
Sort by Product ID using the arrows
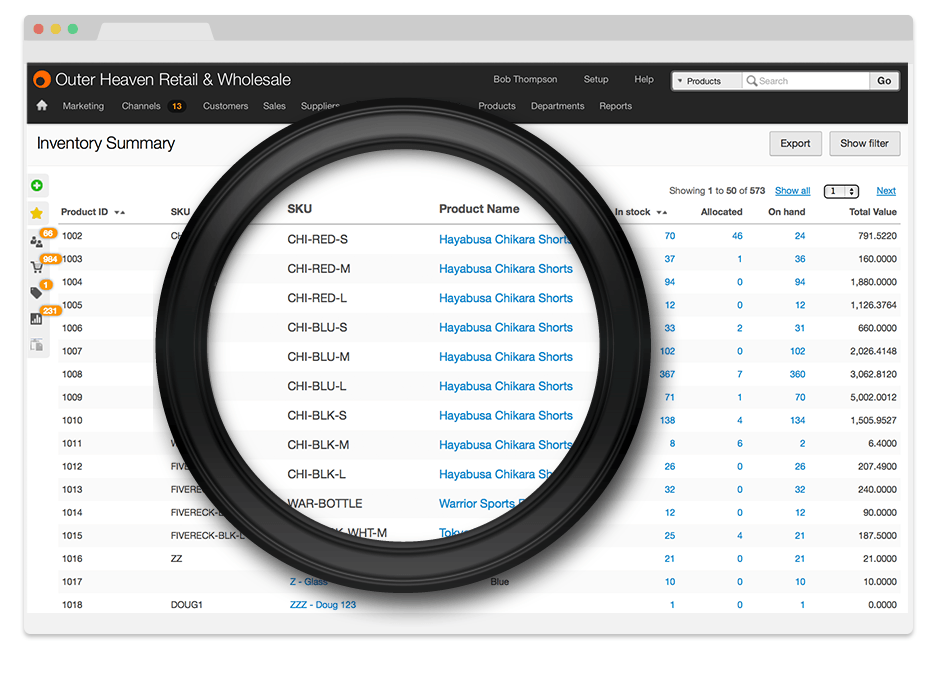(120, 212)
